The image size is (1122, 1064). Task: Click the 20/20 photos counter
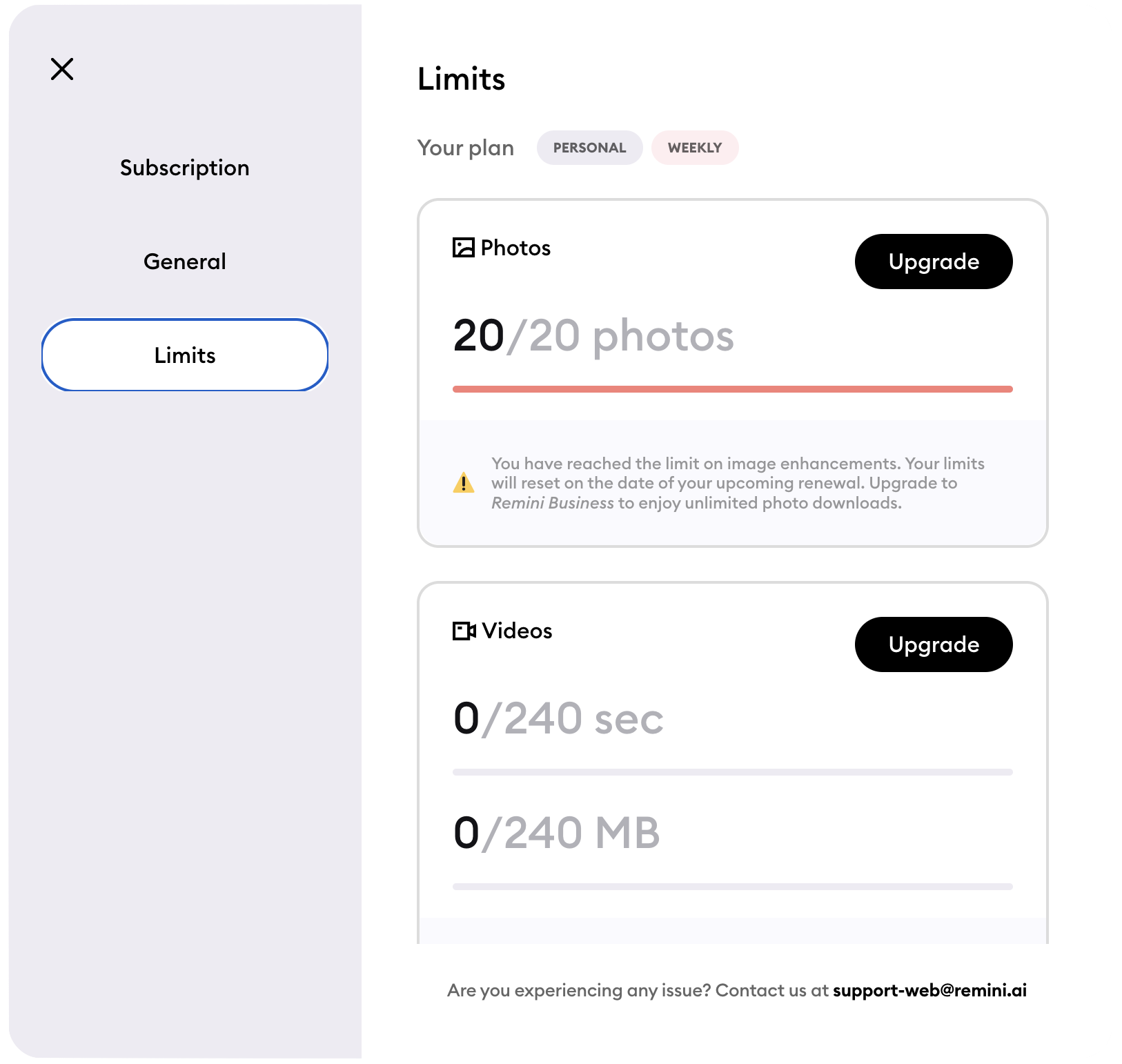pyautogui.click(x=593, y=336)
